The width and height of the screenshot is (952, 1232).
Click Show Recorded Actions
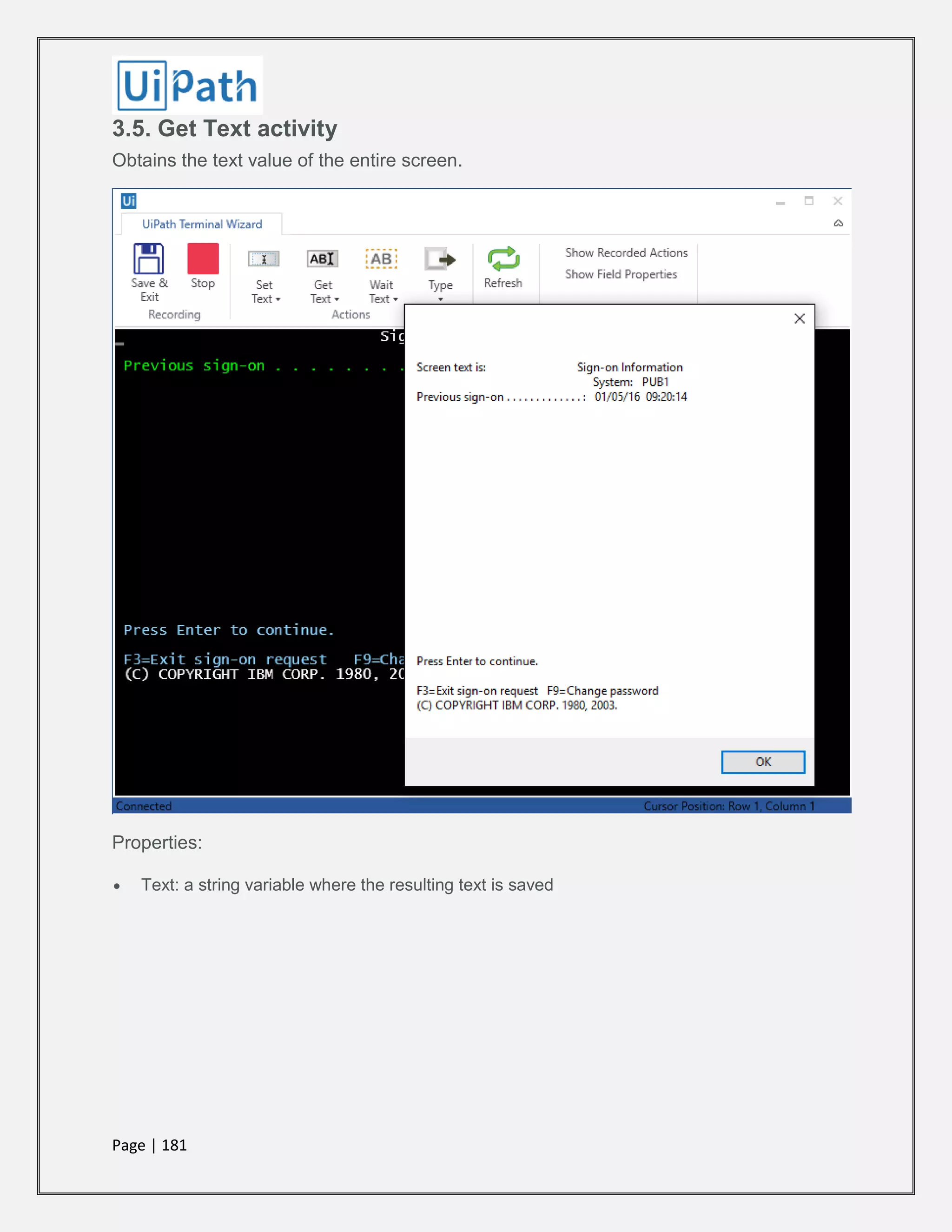tap(627, 253)
